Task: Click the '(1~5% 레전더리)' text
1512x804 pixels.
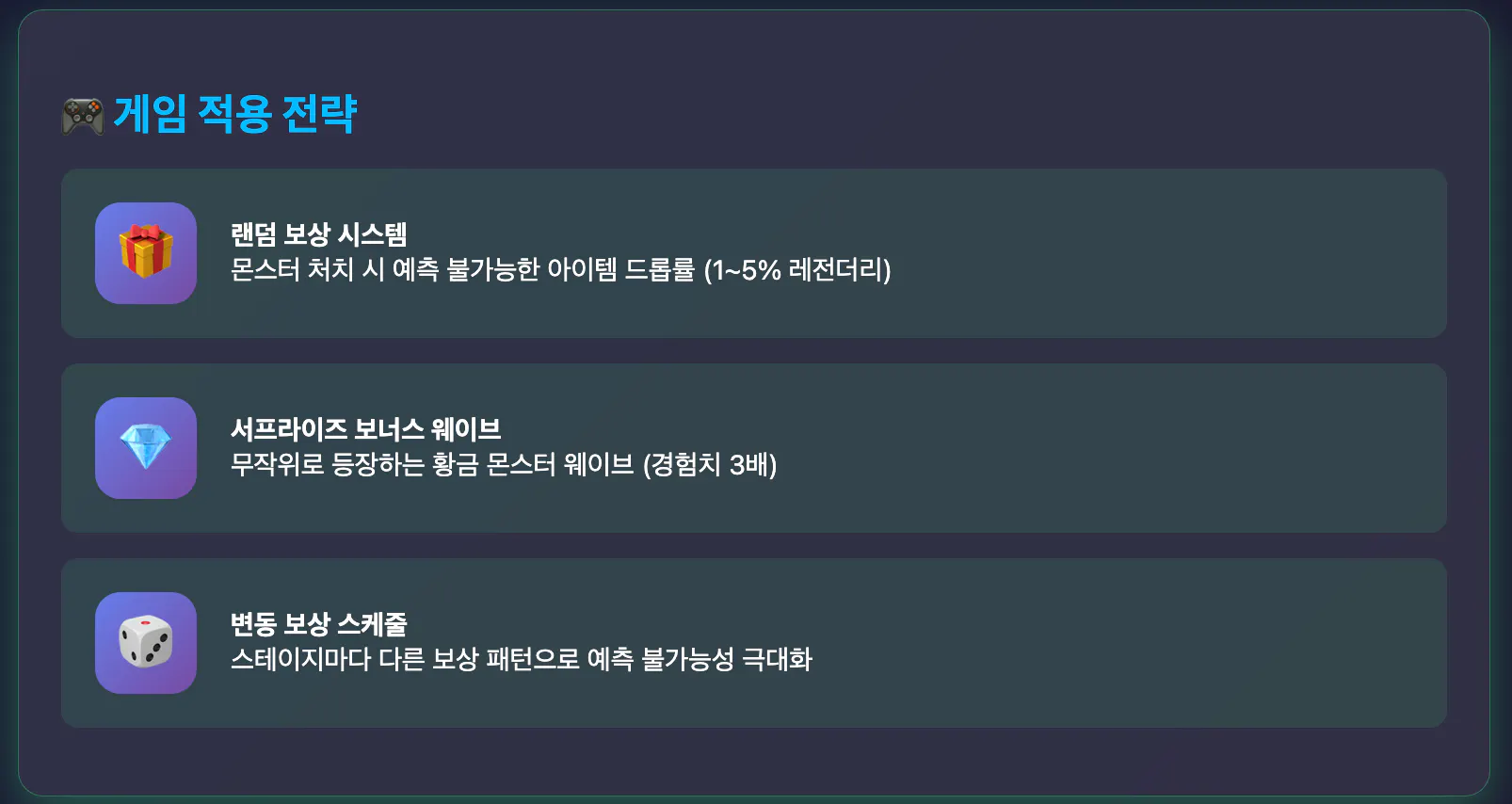Action: click(797, 270)
